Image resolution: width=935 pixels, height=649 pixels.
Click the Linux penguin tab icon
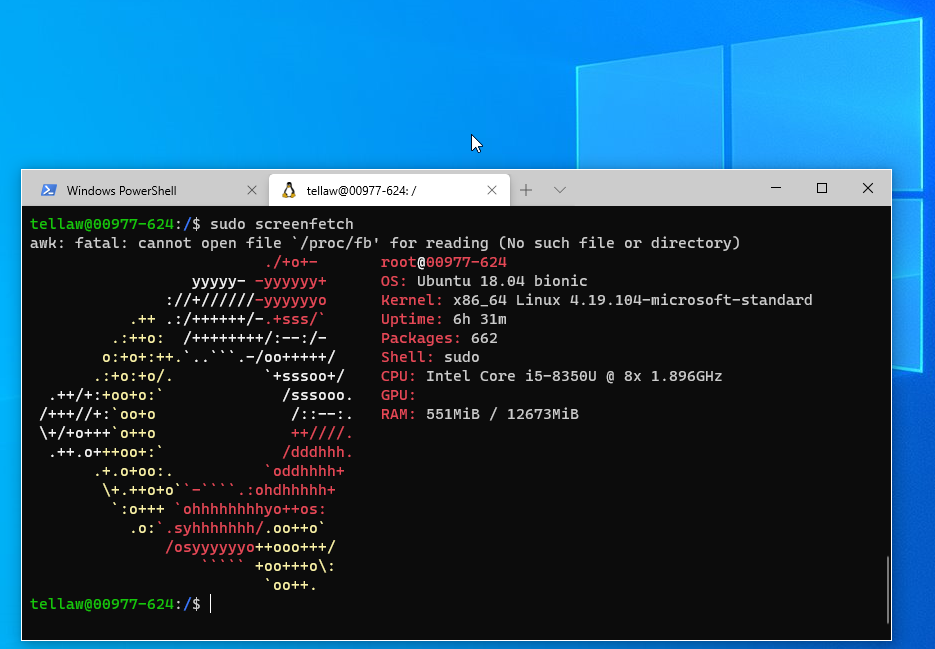(x=289, y=190)
